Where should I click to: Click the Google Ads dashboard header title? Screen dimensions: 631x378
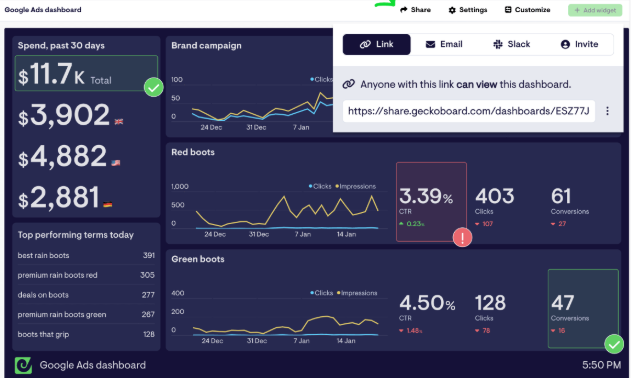tap(43, 10)
